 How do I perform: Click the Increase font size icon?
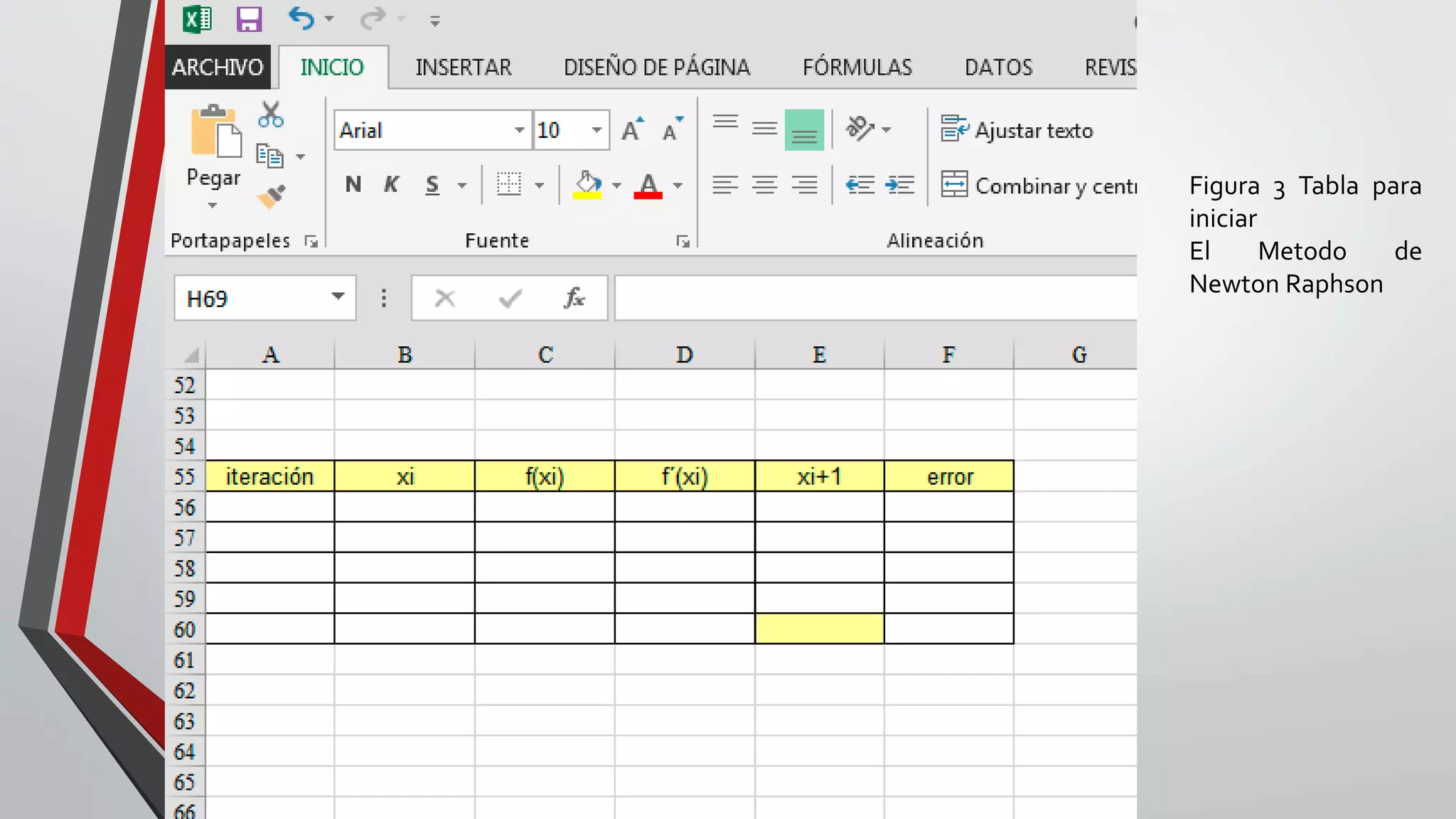pos(632,130)
